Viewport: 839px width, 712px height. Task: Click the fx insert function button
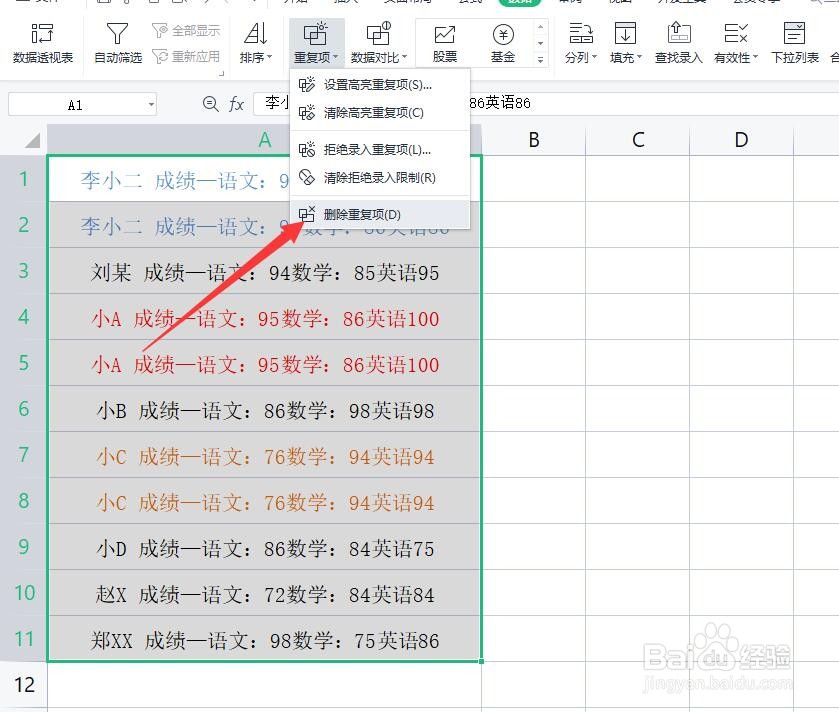(236, 103)
